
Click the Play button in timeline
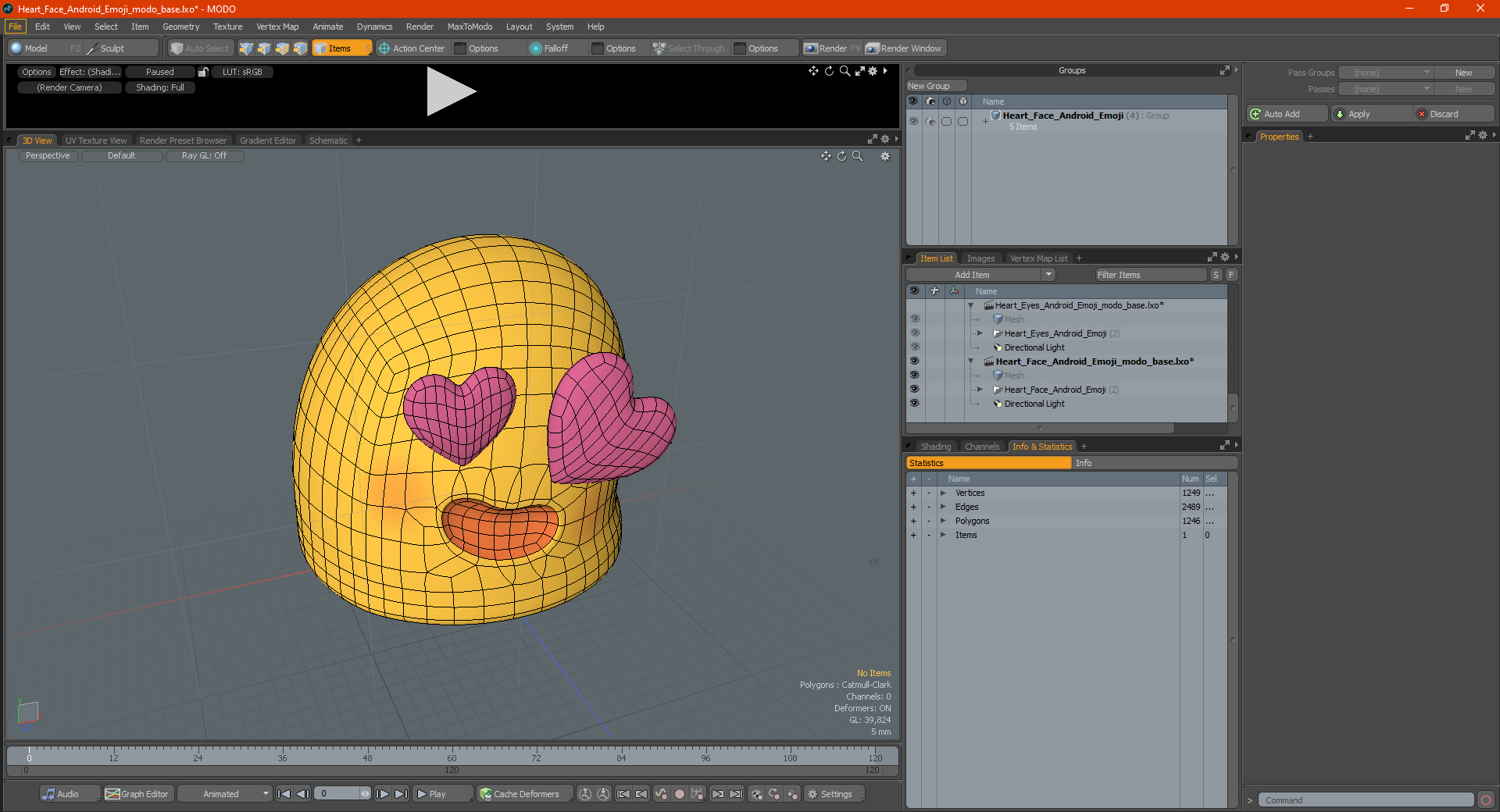(x=442, y=794)
